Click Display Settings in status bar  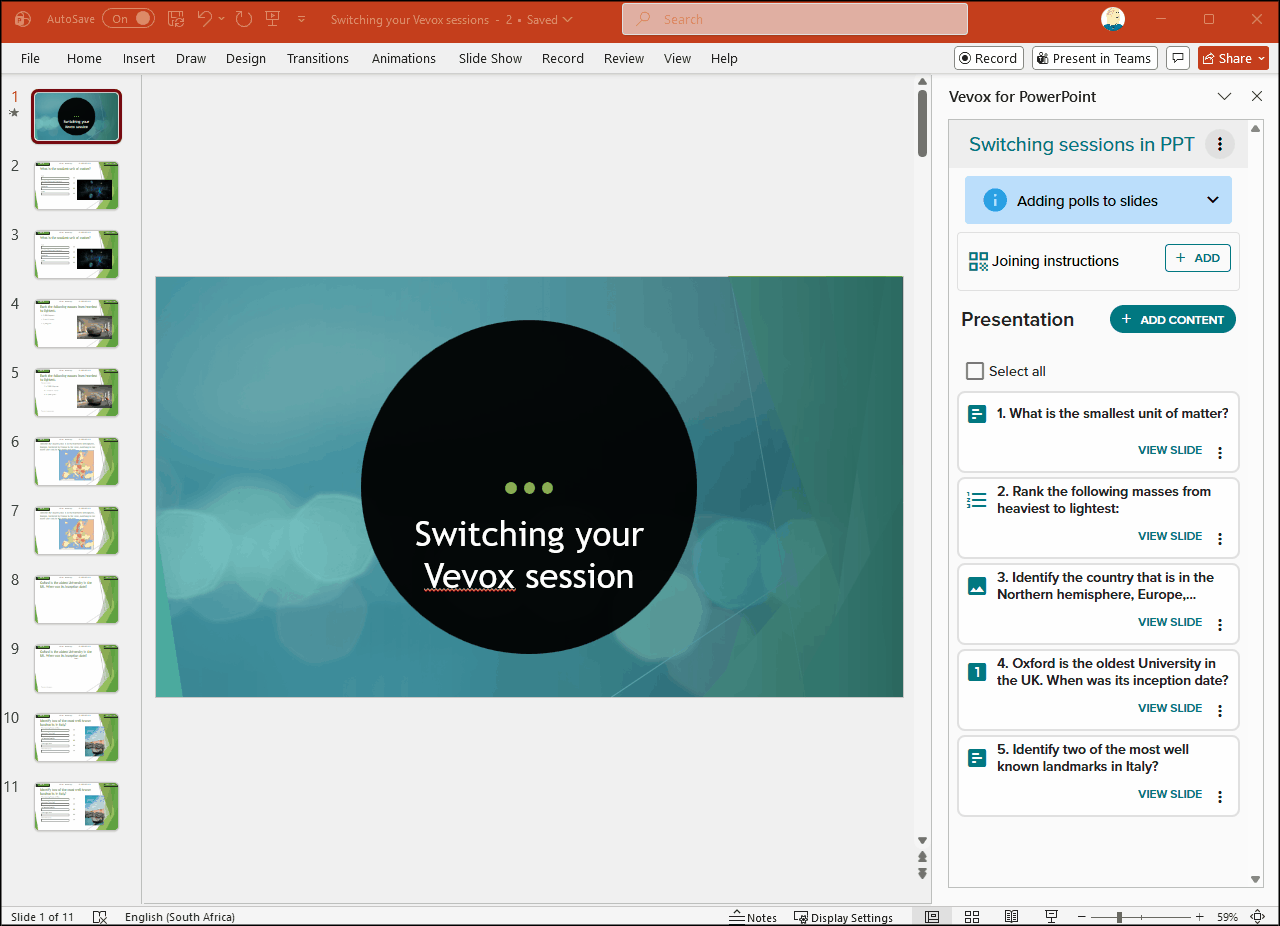[x=843, y=917]
